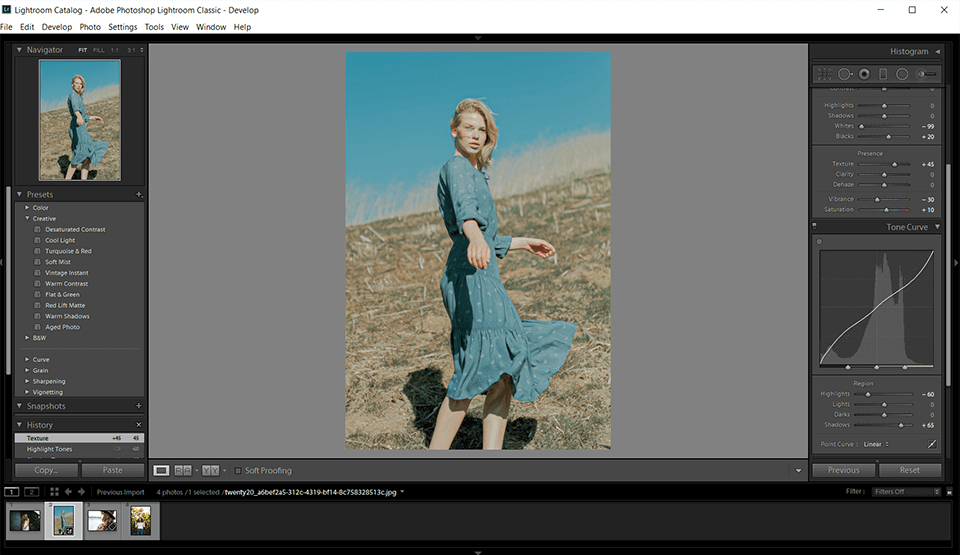This screenshot has height=555, width=960.
Task: Toggle the Tone Curve panel switch
Action: pyautogui.click(x=814, y=227)
